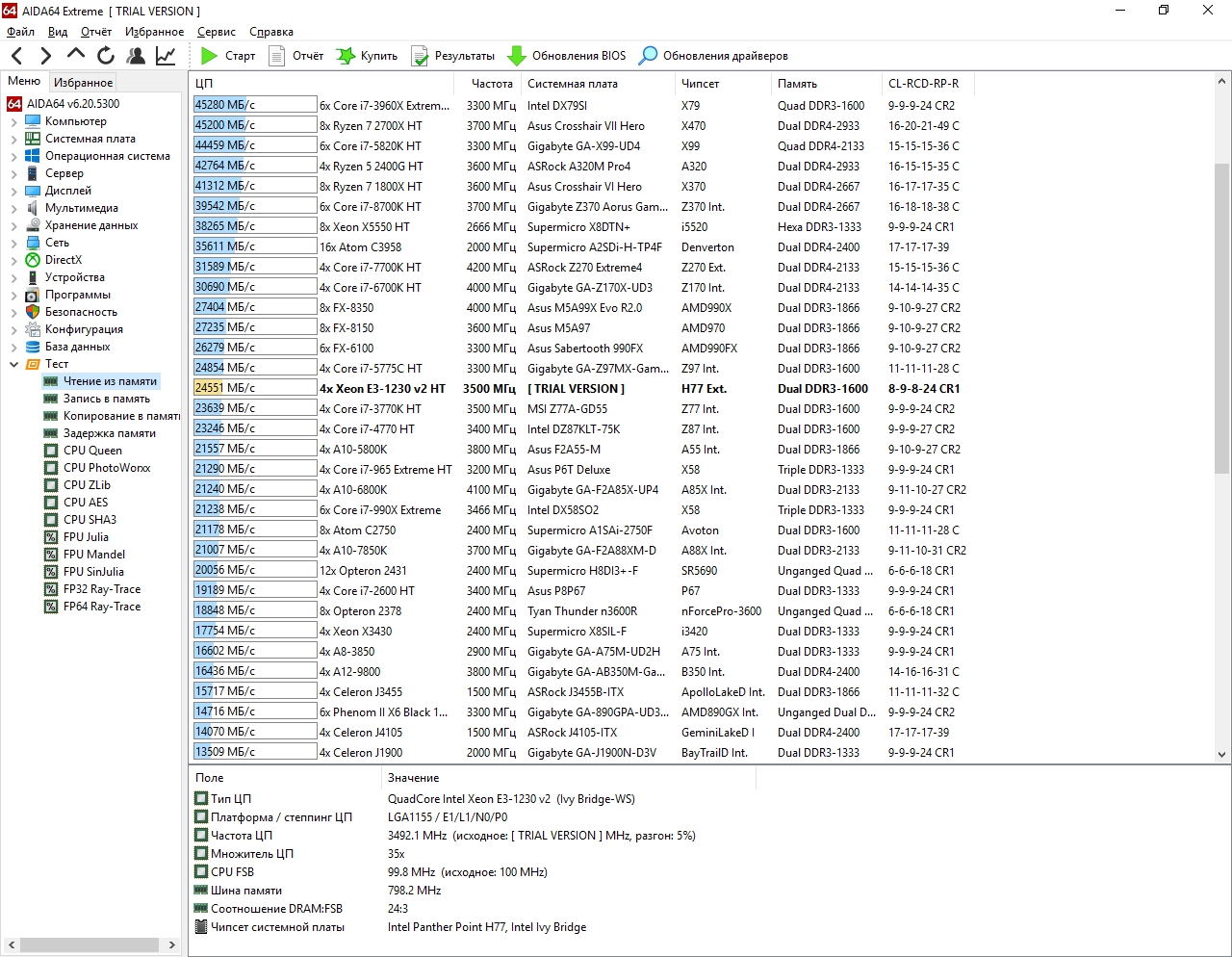Open the Файл menu
The width and height of the screenshot is (1232, 957).
(20, 32)
